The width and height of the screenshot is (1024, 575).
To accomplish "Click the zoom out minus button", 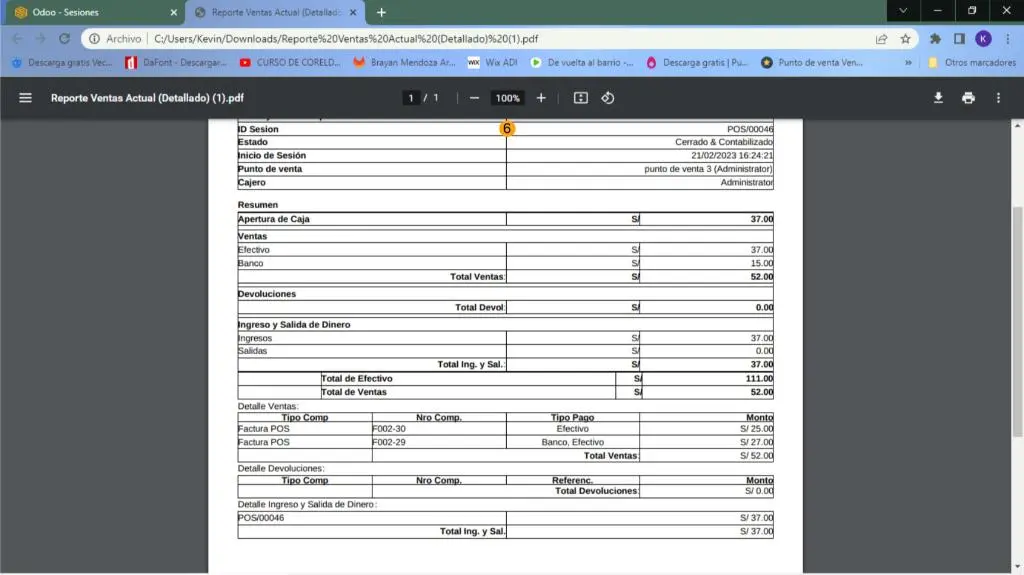I will [474, 98].
